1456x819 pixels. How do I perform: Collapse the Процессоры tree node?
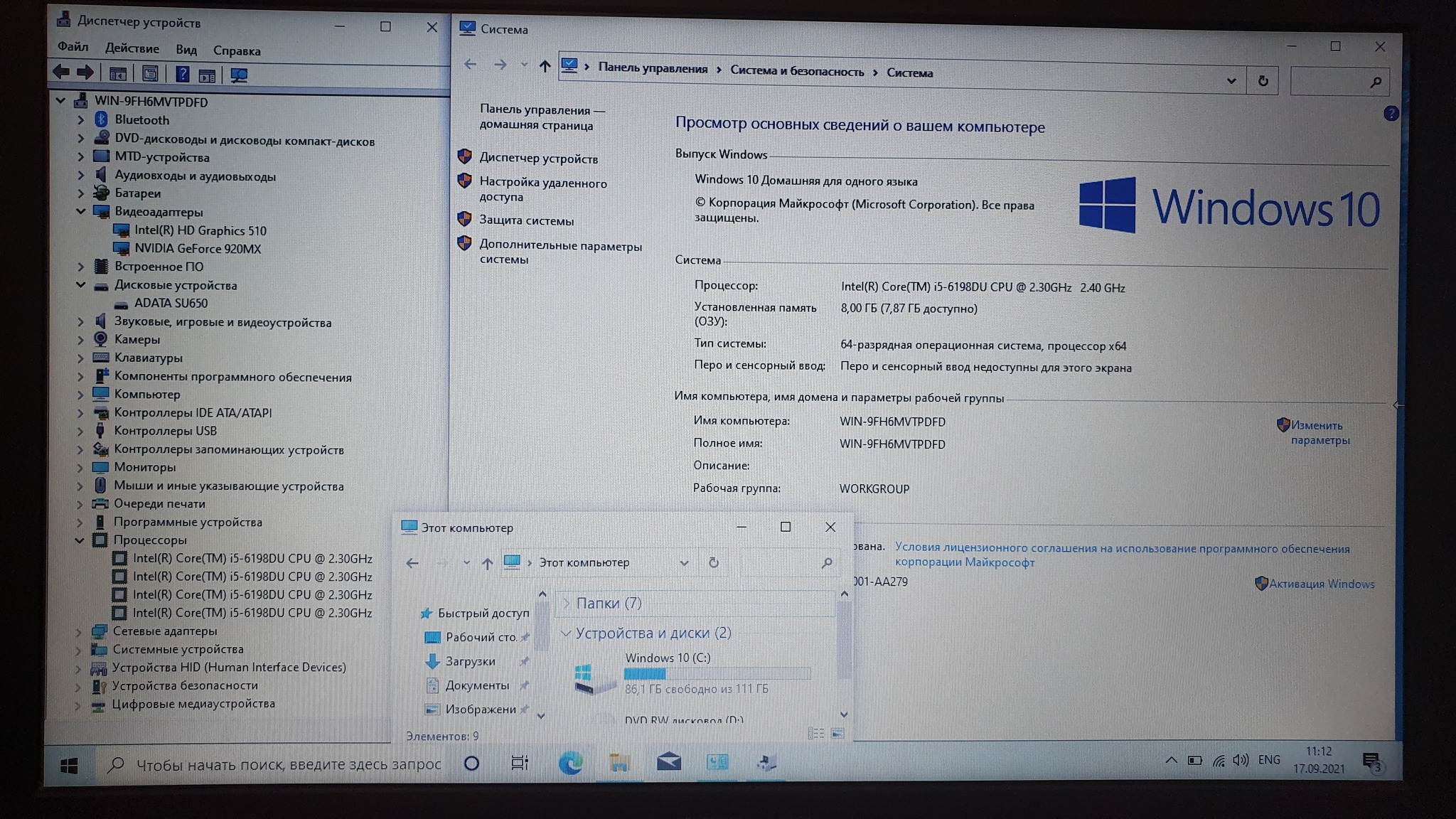(80, 540)
